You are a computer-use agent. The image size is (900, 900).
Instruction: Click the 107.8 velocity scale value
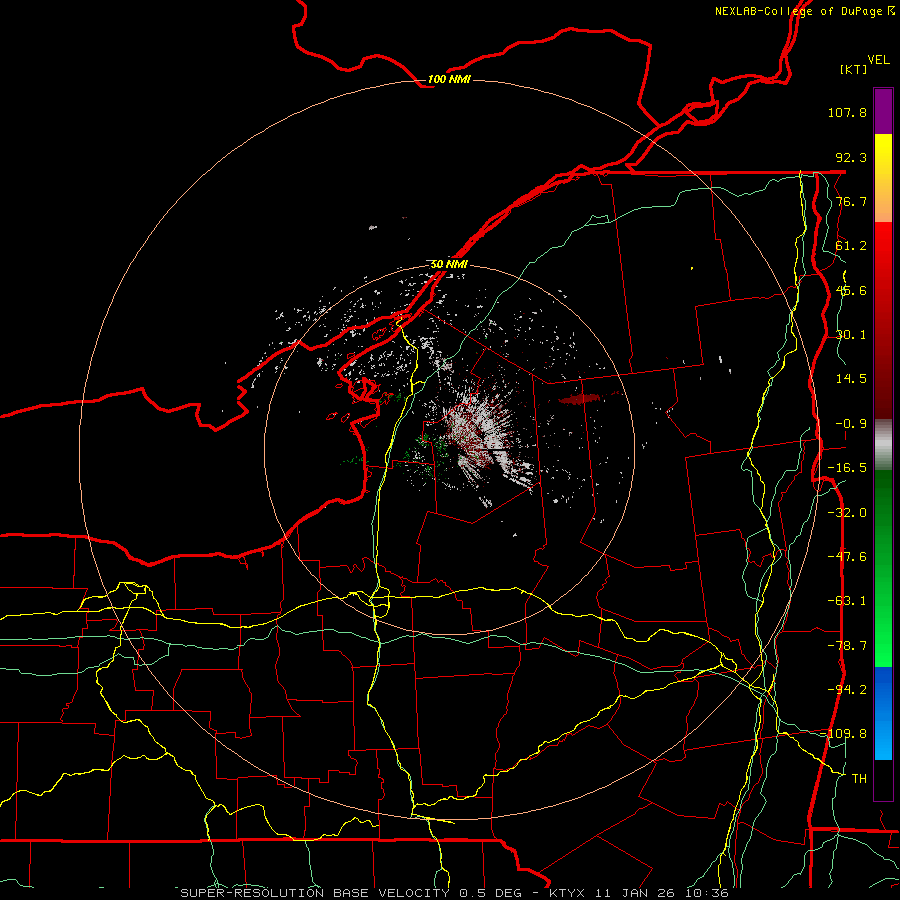pyautogui.click(x=847, y=112)
